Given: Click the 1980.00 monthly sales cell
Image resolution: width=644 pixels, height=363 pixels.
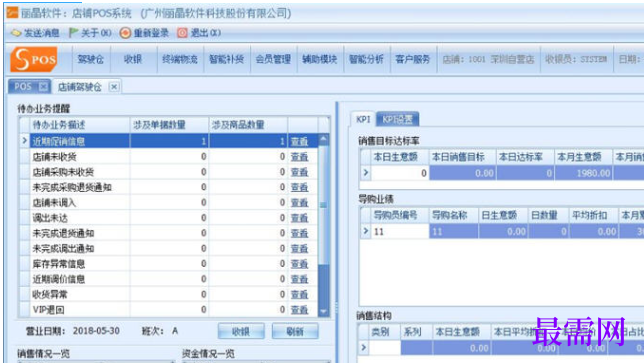Looking at the screenshot, I should pyautogui.click(x=583, y=173).
